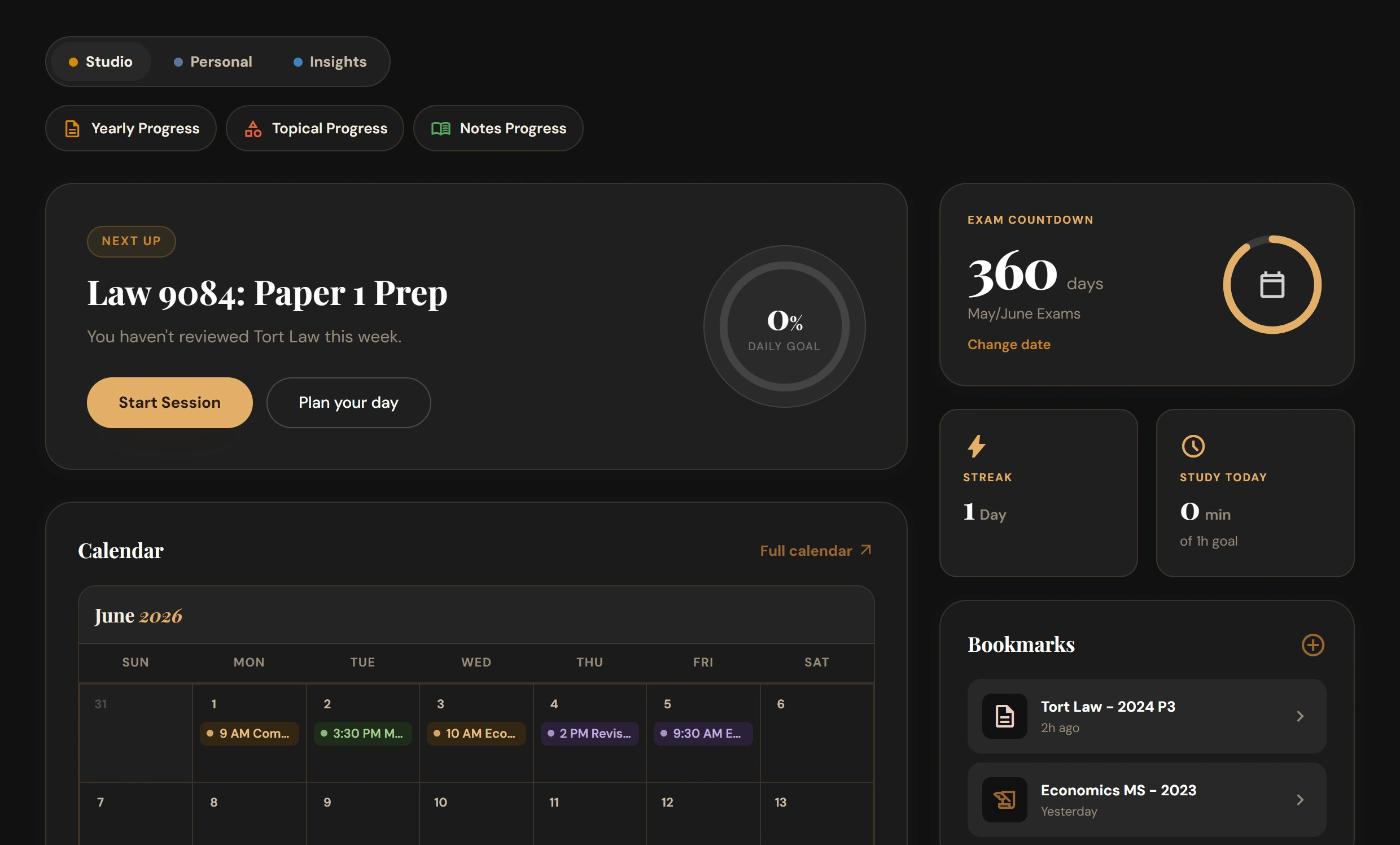The image size is (1400, 845).
Task: Select May 31 on the calendar
Action: (x=136, y=733)
